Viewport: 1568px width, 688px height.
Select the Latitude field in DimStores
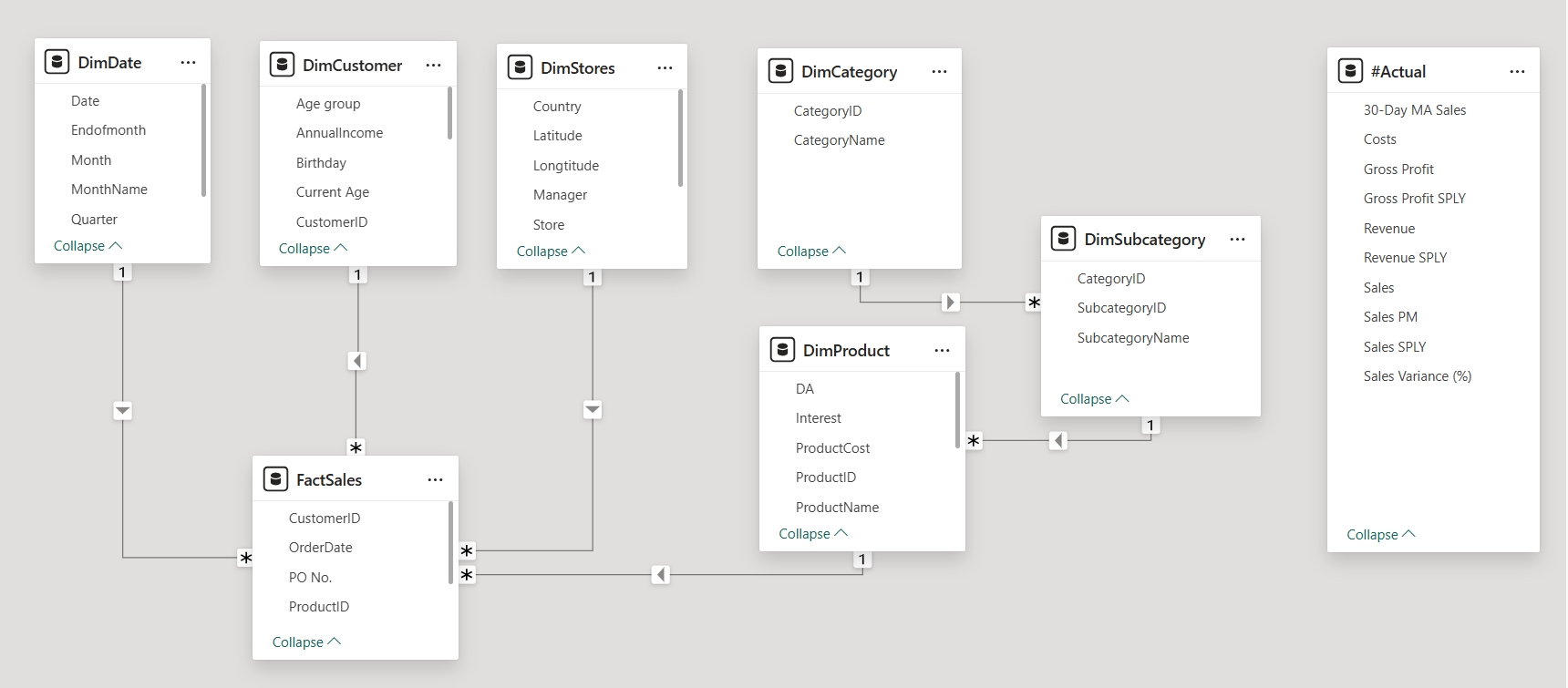557,136
